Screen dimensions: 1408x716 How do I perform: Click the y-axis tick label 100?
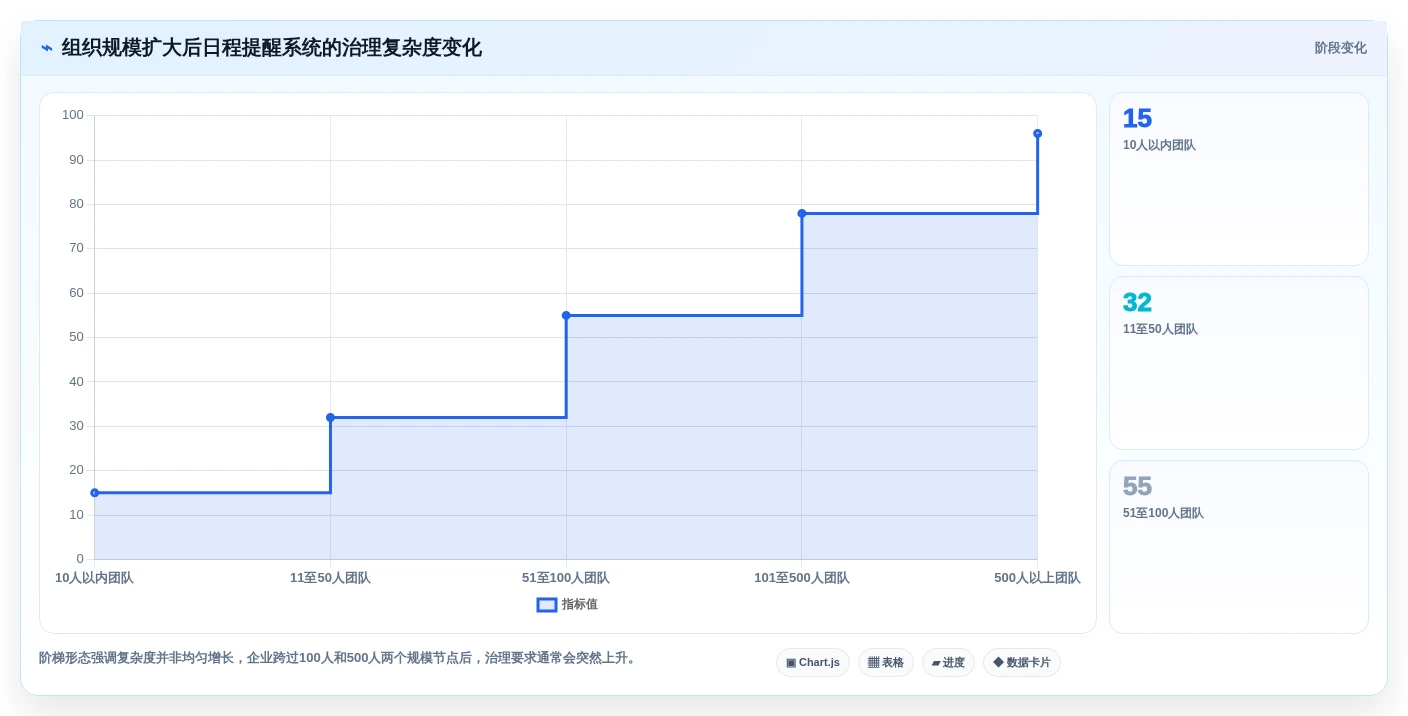pyautogui.click(x=73, y=115)
